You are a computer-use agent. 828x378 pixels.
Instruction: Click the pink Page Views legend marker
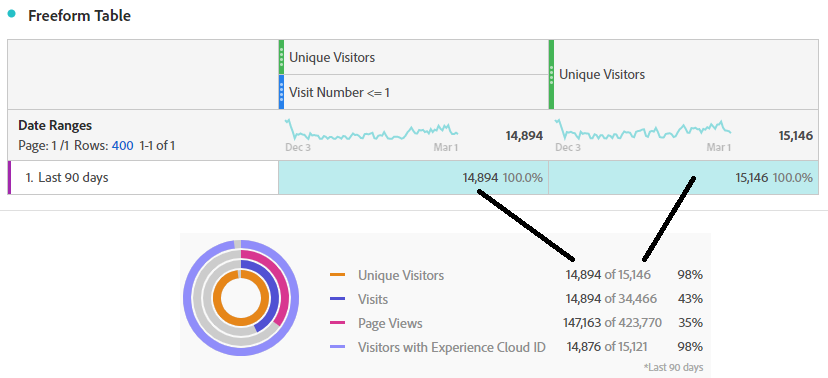(x=337, y=323)
